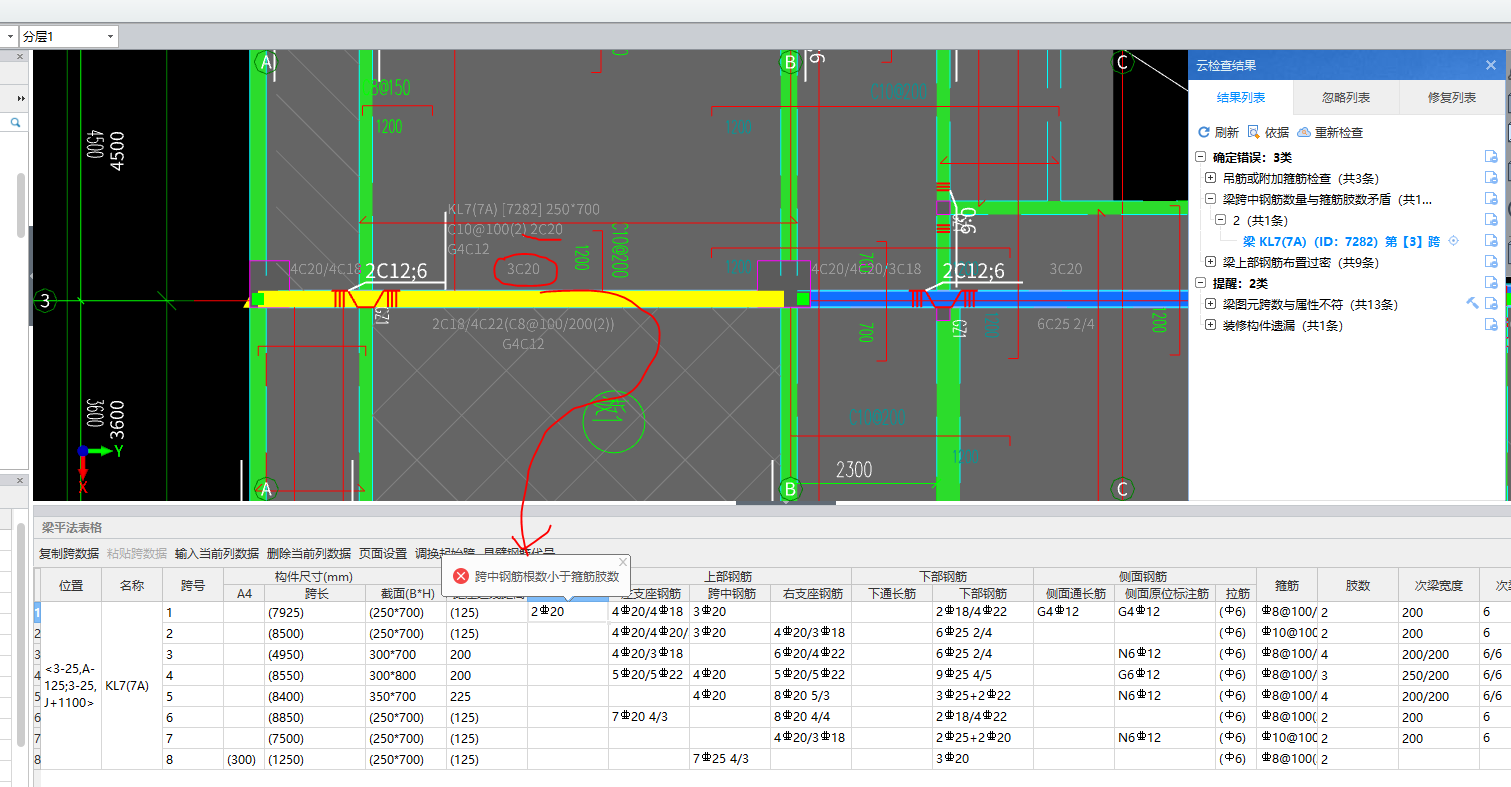Click 复制跨数据 button
The height and width of the screenshot is (787, 1511).
[69, 553]
